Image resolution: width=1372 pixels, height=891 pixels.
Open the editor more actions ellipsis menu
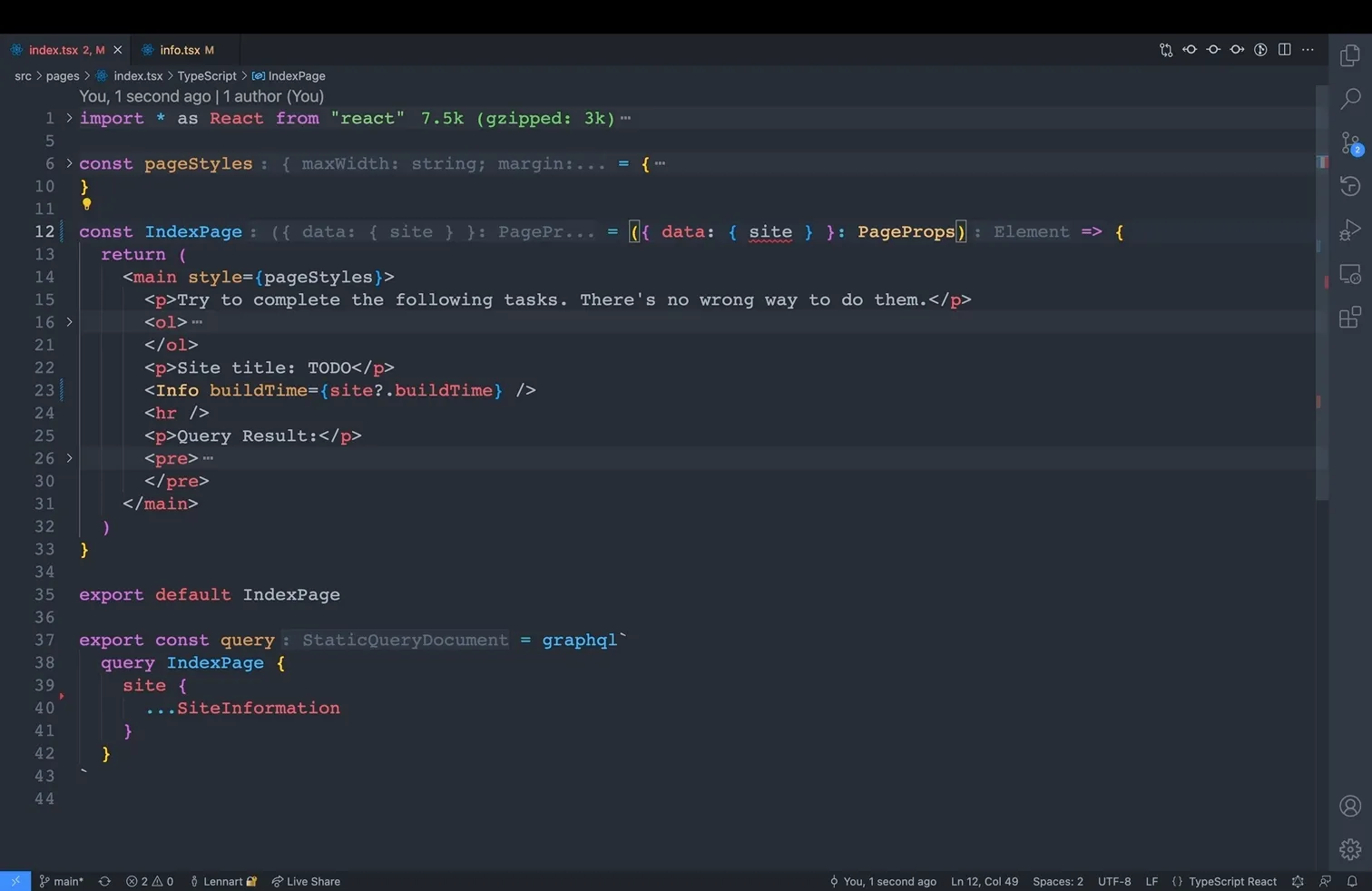(1308, 50)
